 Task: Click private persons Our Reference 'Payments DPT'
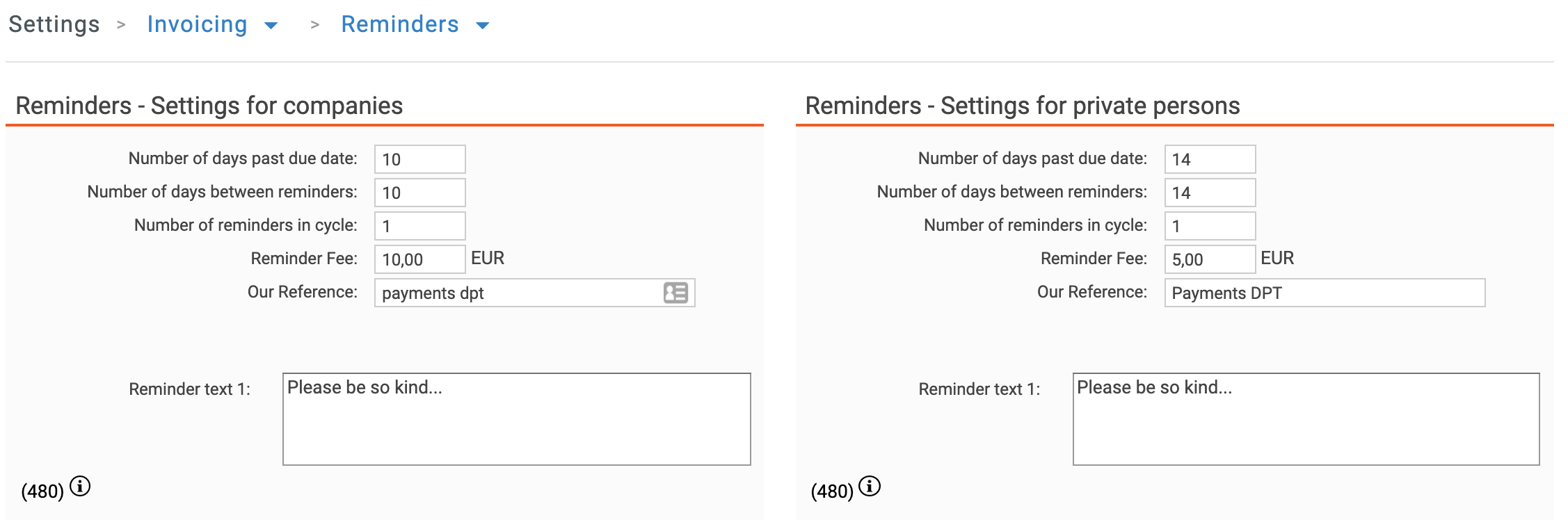(1325, 293)
